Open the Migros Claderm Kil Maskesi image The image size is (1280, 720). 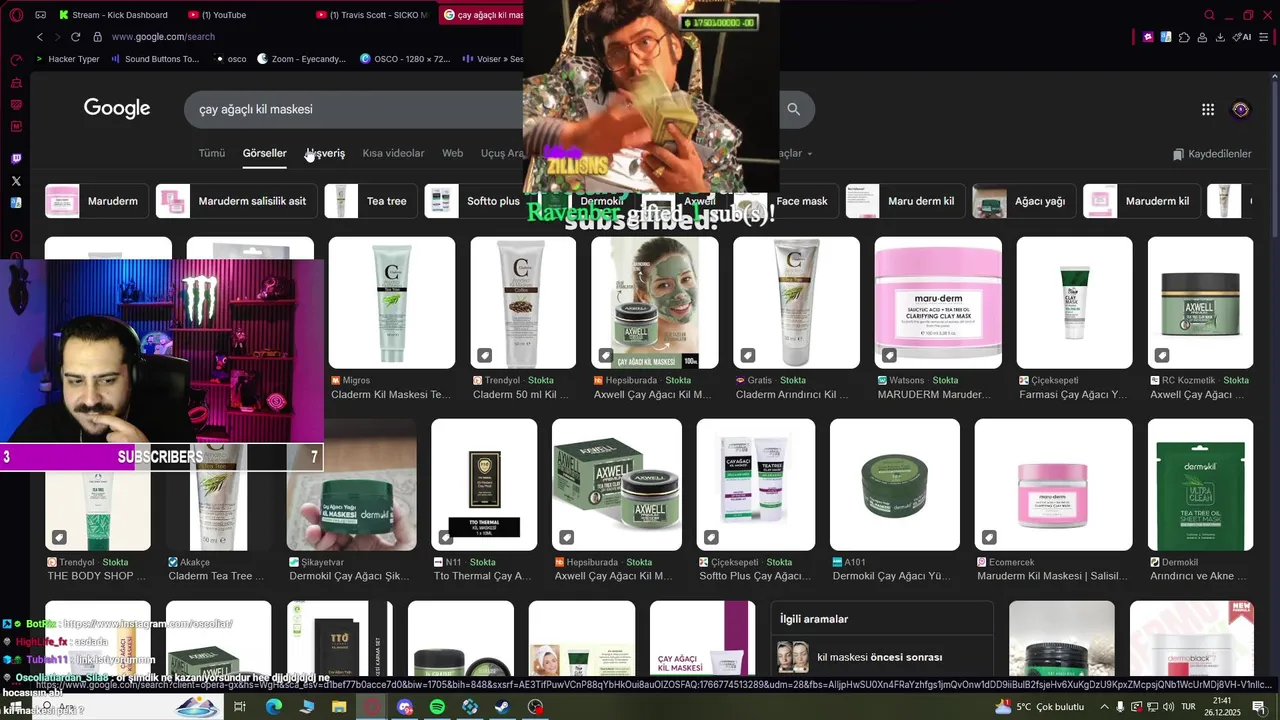[392, 303]
